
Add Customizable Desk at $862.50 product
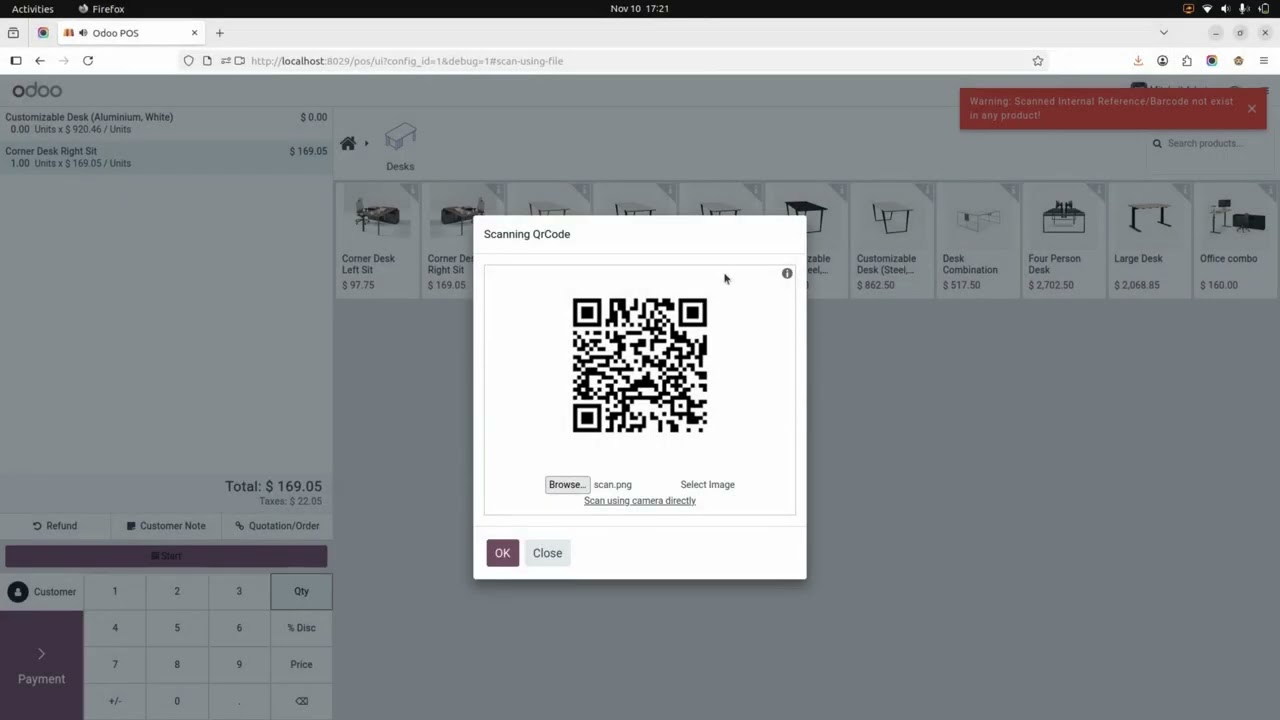tap(890, 240)
